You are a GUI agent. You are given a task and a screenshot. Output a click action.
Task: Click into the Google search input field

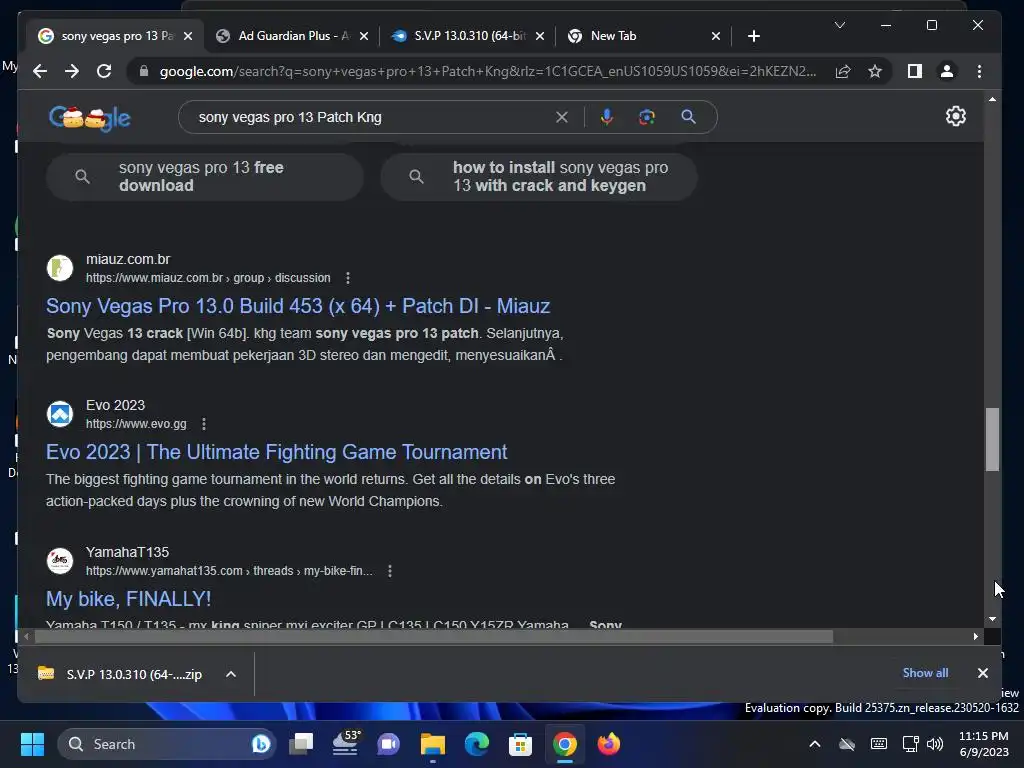click(x=372, y=117)
